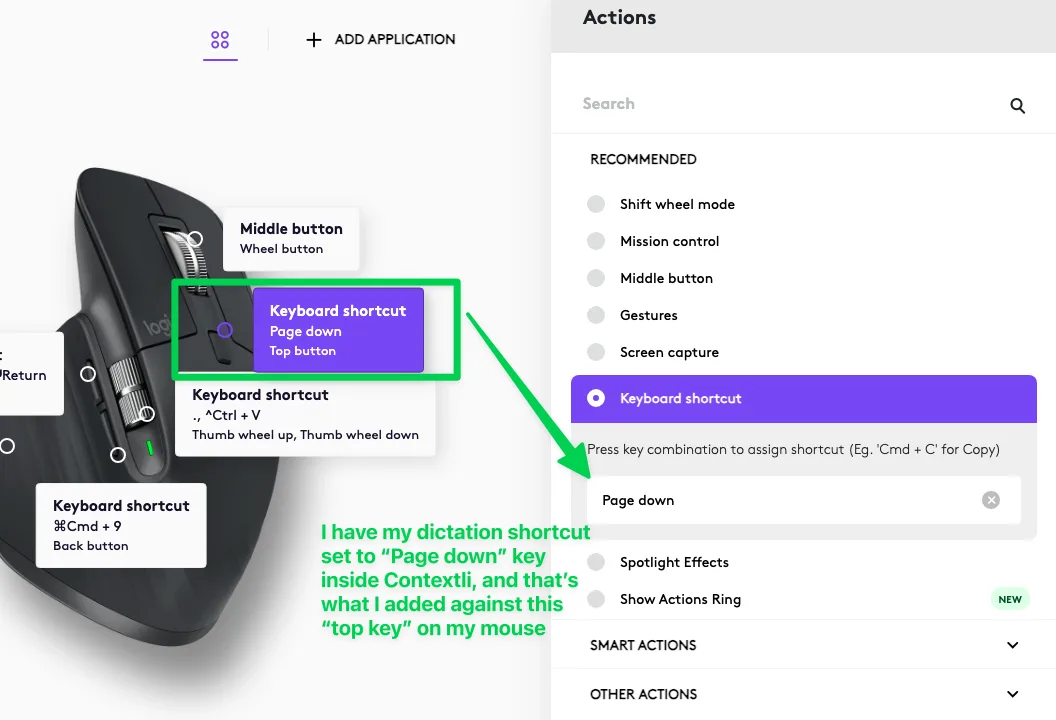Screen dimensions: 1056x720
Task: Click the NEW badge on Actions Ring
Action: 1010,599
